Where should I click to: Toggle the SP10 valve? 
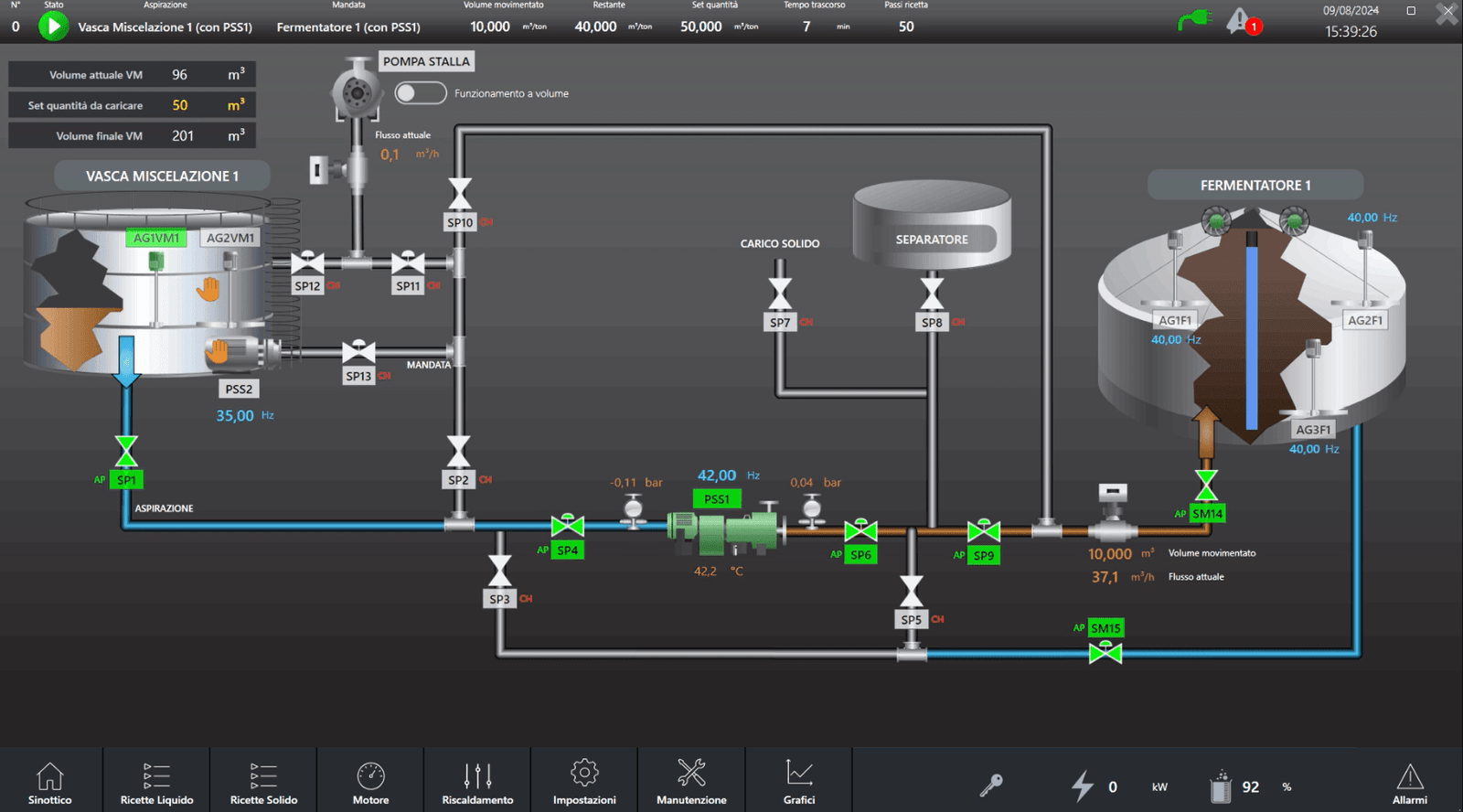(x=460, y=194)
